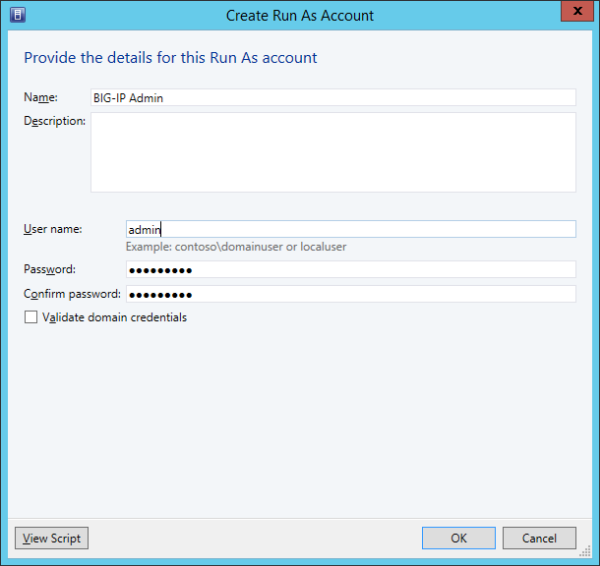
Task: Click the User name label text
Action: (x=52, y=229)
